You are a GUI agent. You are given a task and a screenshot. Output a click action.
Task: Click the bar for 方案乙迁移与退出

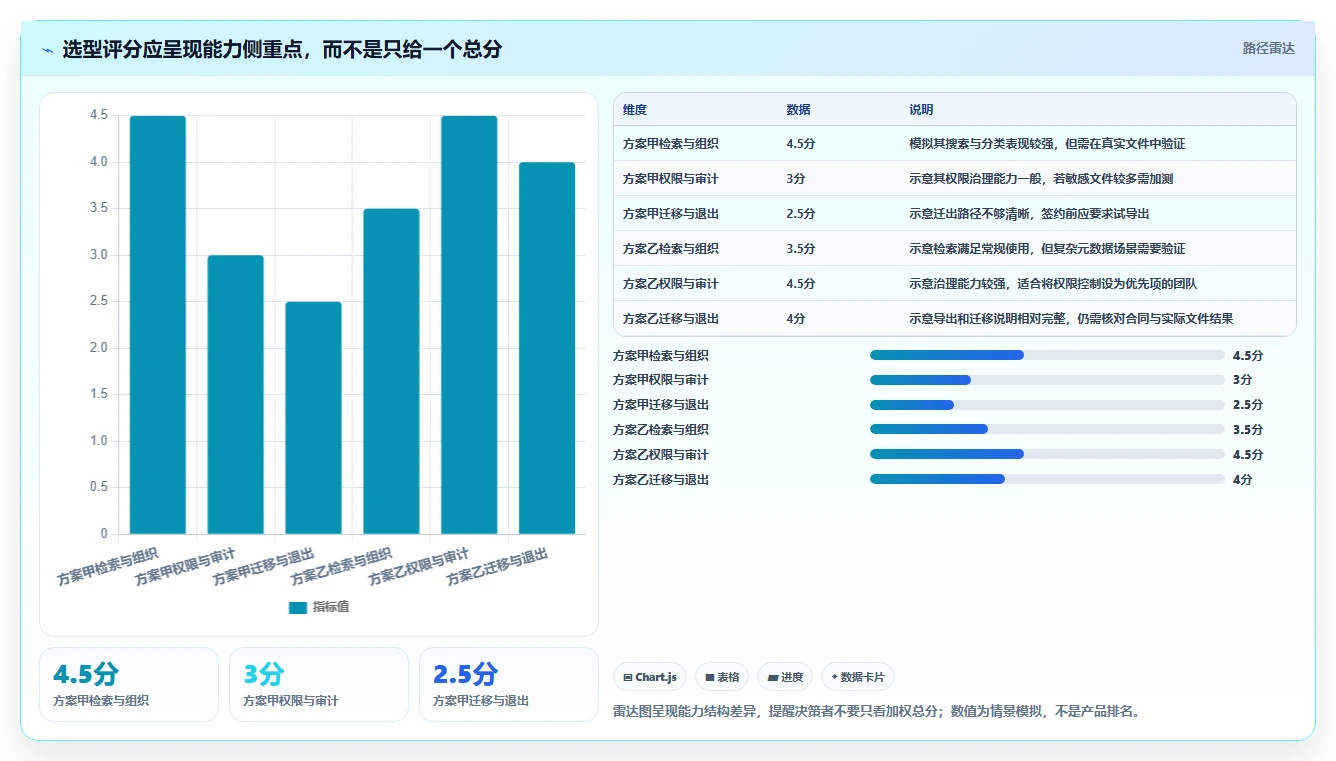[547, 348]
